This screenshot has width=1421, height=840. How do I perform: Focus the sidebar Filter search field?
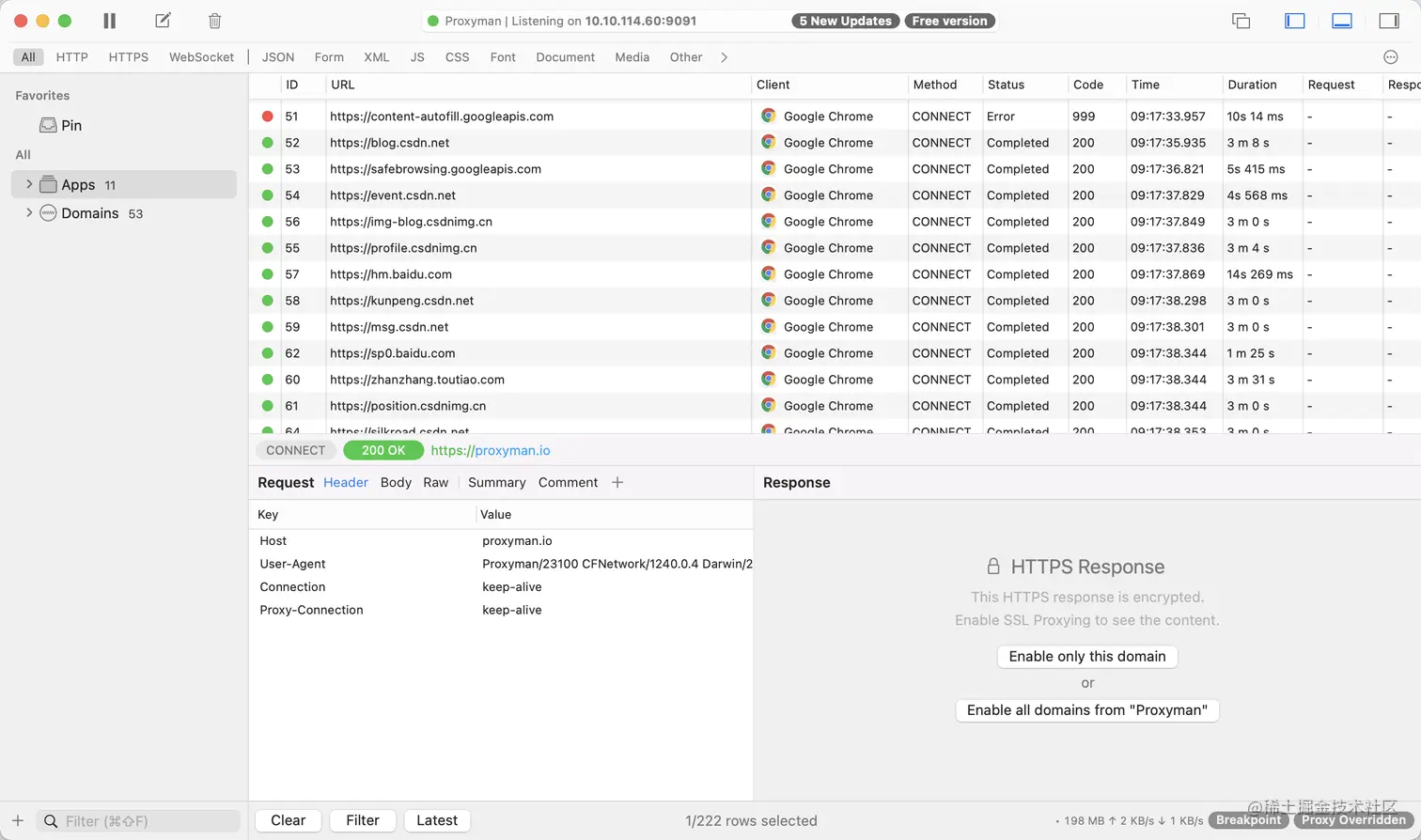(x=138, y=821)
